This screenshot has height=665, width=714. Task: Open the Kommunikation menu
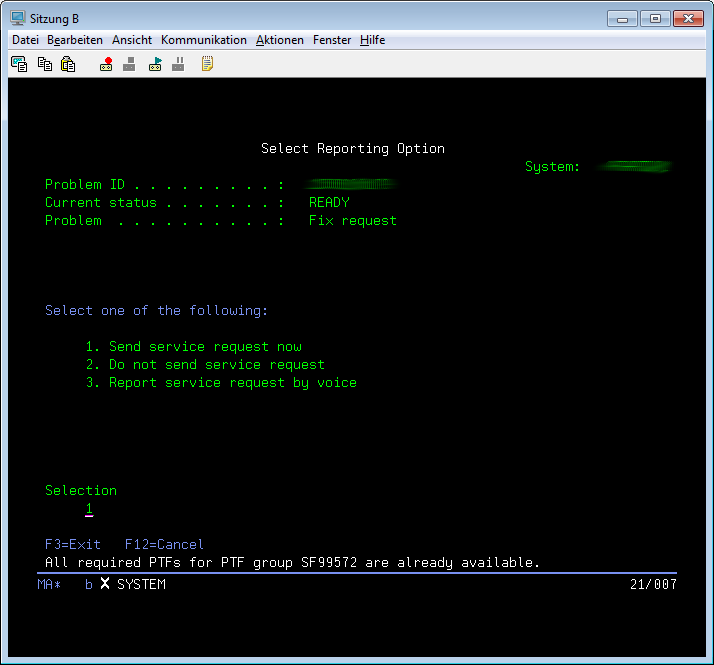tap(203, 40)
